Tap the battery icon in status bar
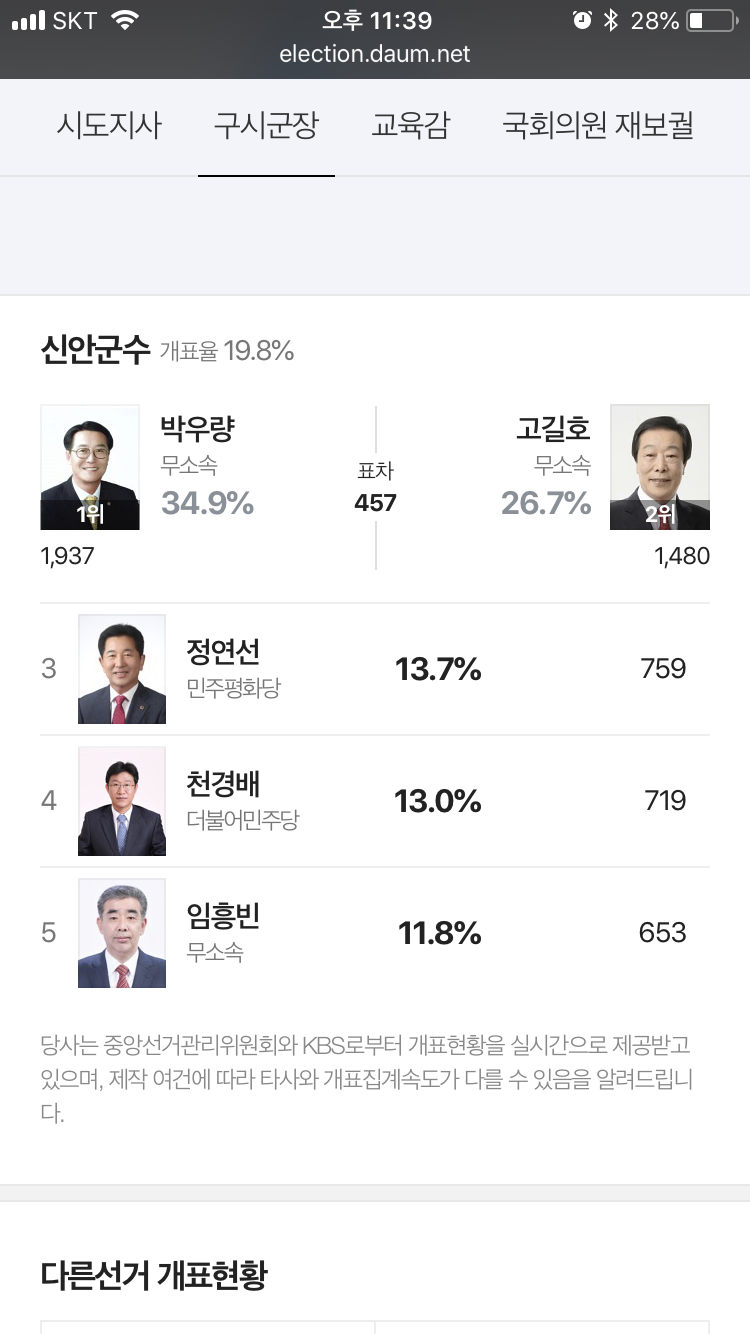 710,20
